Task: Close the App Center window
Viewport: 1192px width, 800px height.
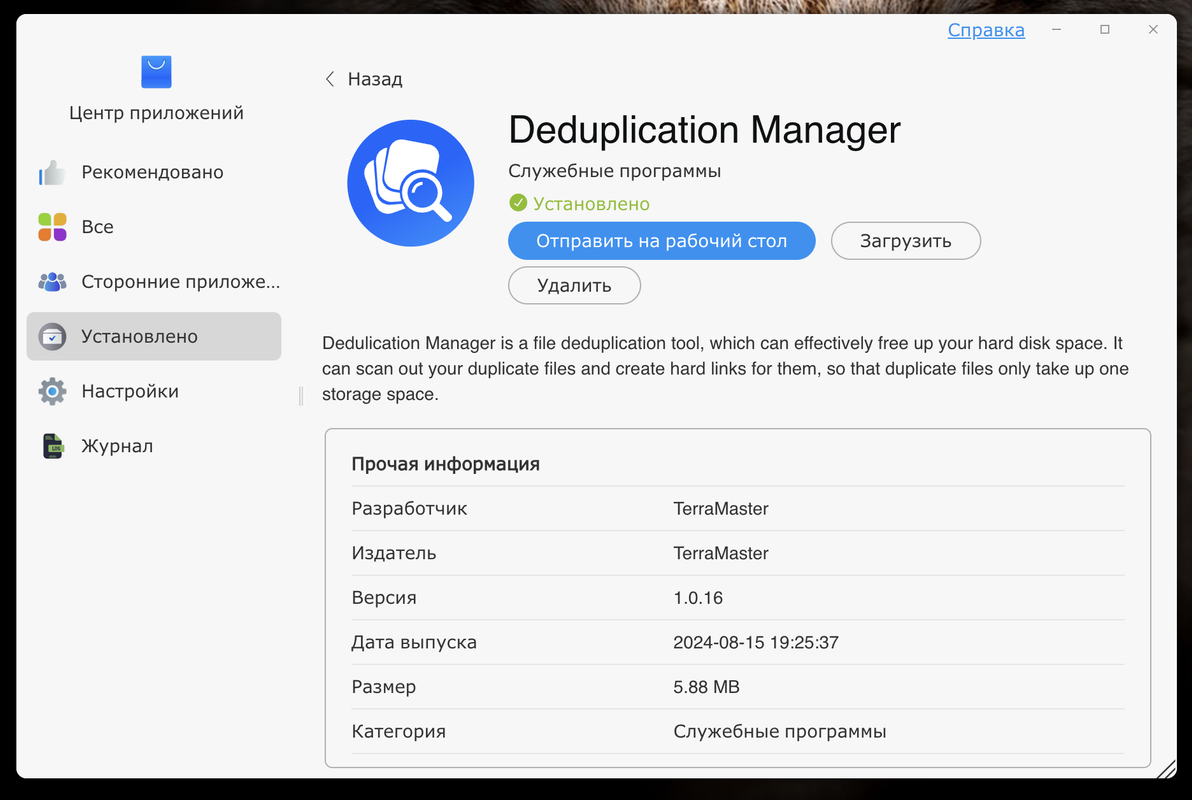Action: [x=1153, y=30]
